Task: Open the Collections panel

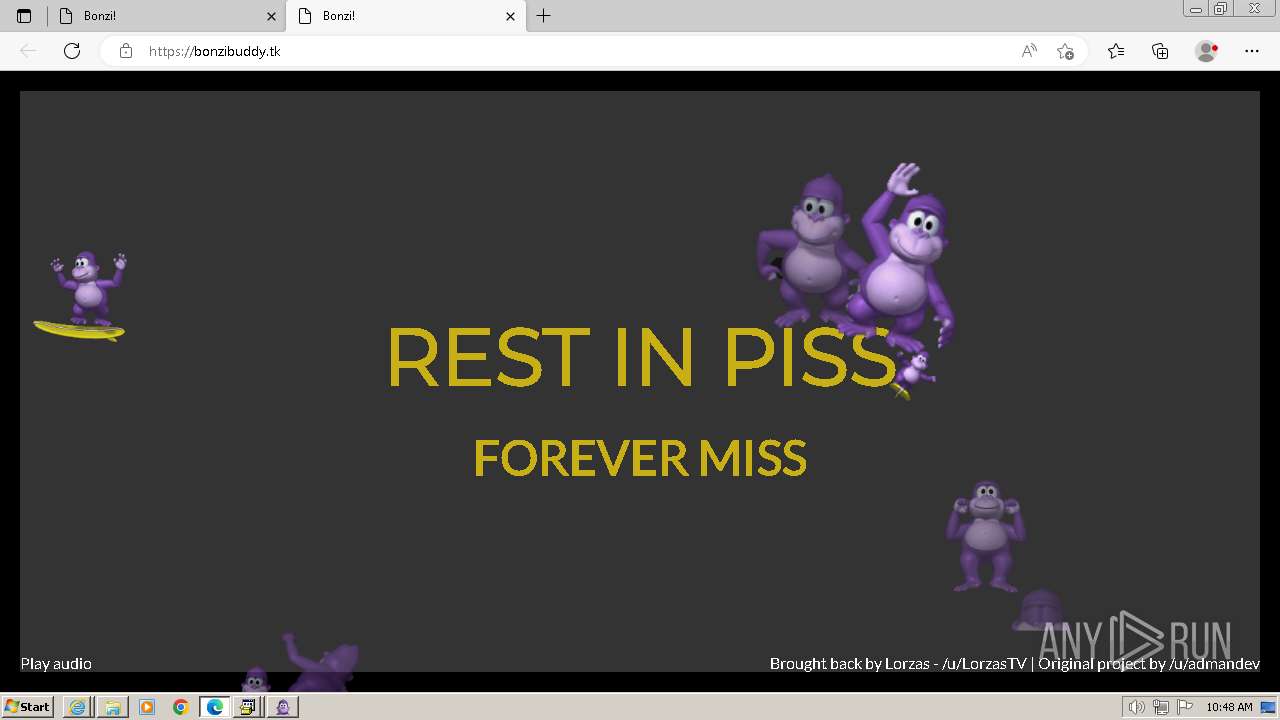Action: pyautogui.click(x=1160, y=51)
